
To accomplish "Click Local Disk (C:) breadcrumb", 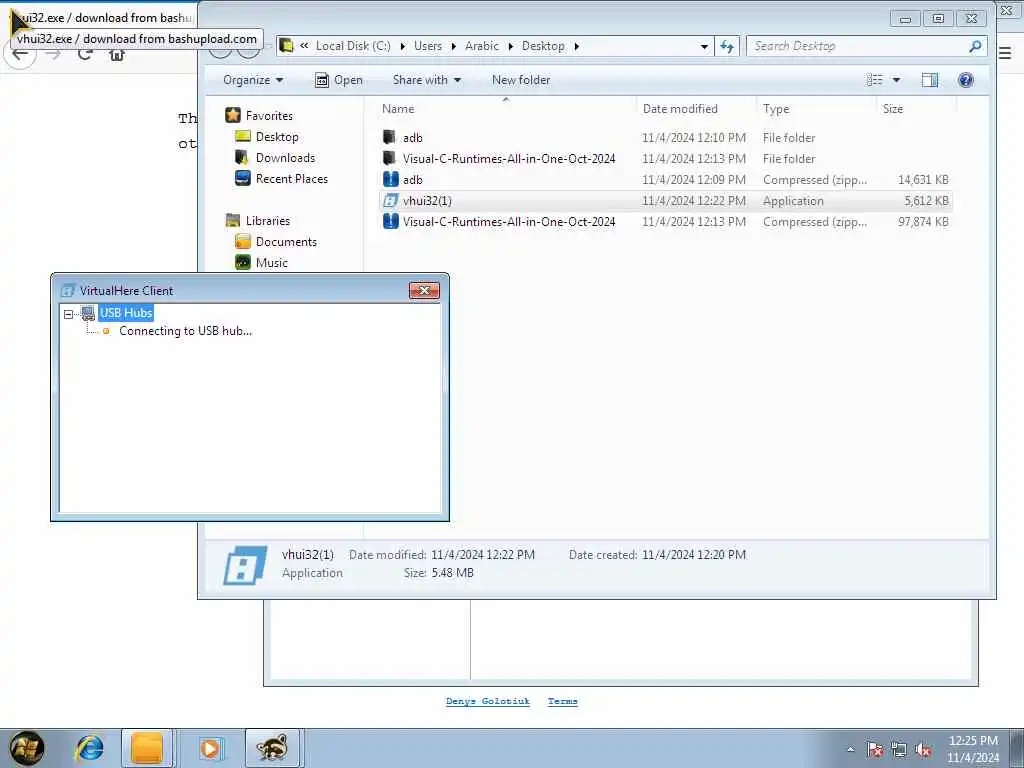I will (353, 46).
